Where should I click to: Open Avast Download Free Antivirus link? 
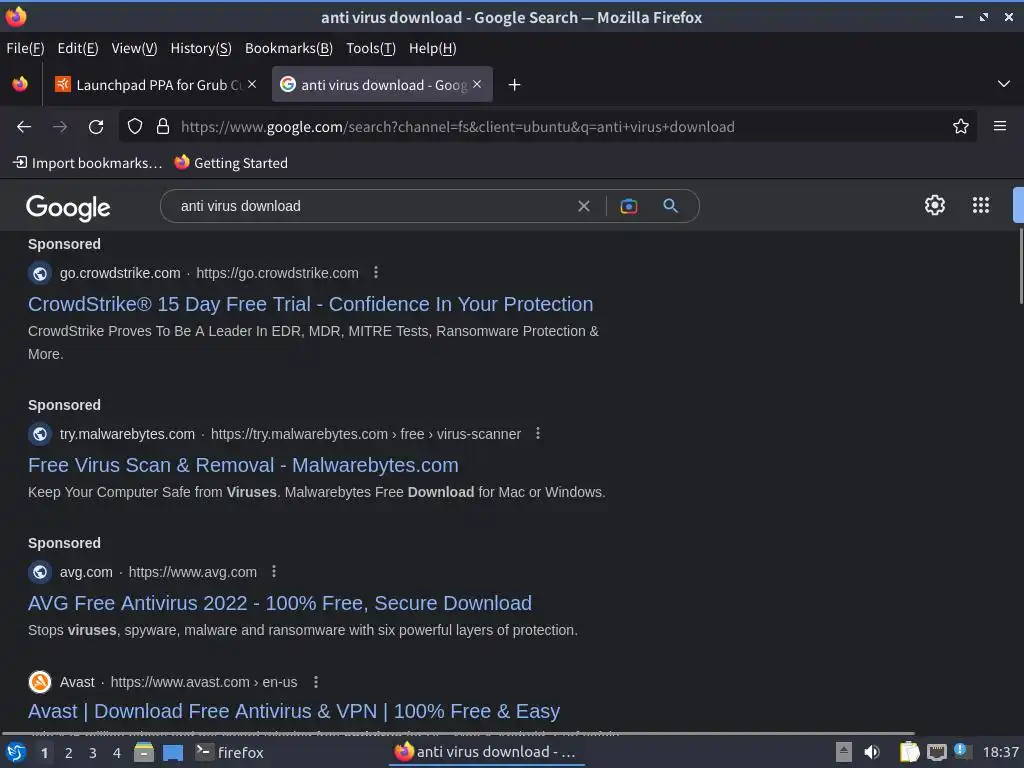(x=294, y=711)
